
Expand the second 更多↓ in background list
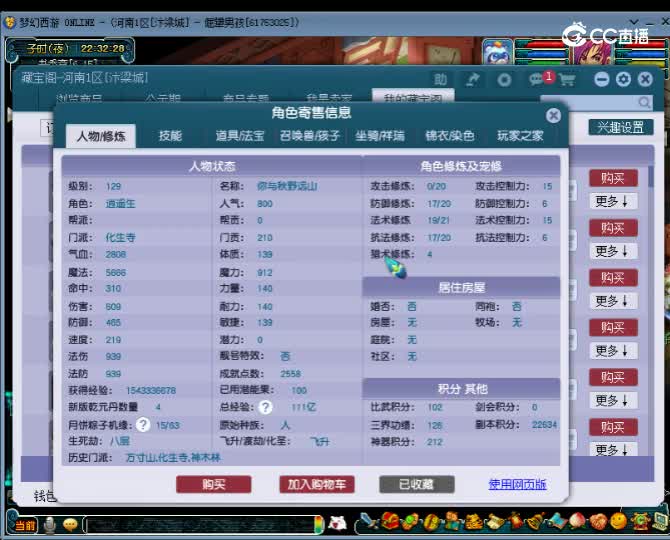[x=612, y=251]
